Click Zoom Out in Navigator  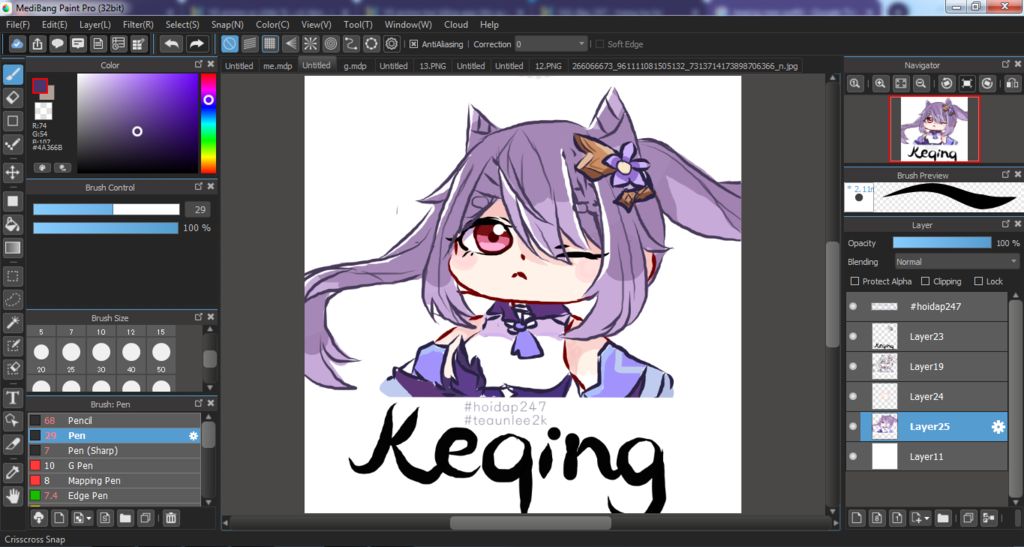[x=921, y=84]
